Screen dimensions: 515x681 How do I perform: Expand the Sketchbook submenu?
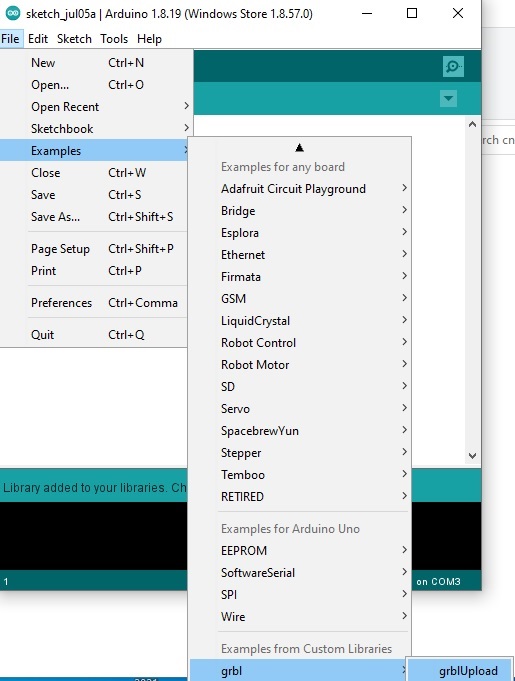(96, 129)
